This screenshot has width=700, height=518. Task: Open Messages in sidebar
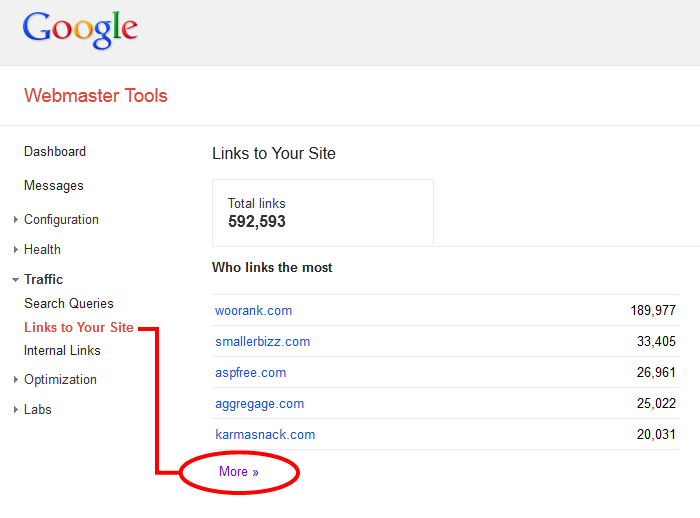[54, 185]
